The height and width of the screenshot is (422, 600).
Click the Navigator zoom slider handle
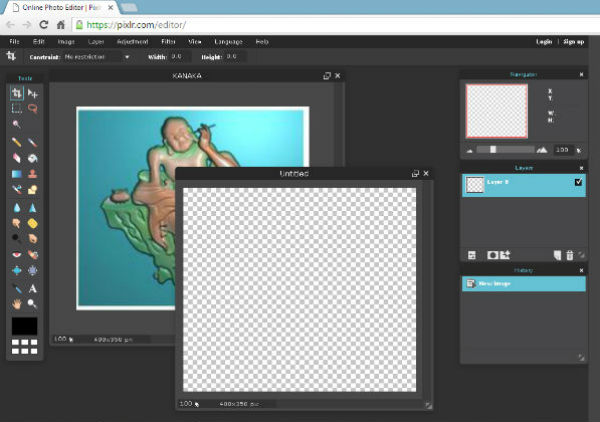coord(493,150)
